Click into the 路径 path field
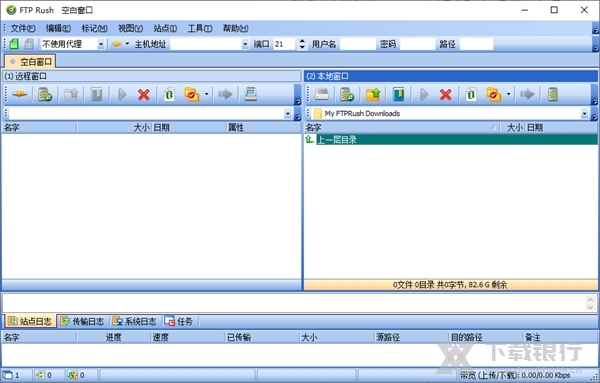Screen dimensions: 600x383 pyautogui.click(x=476, y=44)
